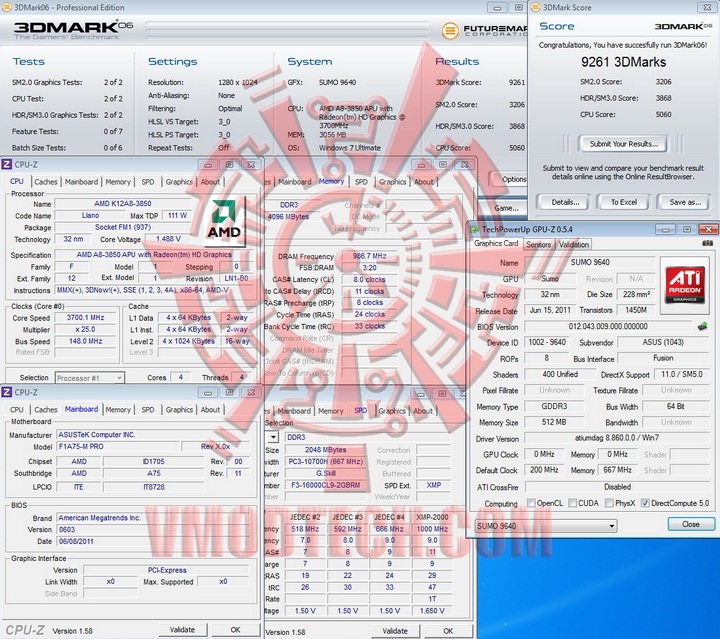
Task: Switch to the Sensors tab in GPU-Z
Action: (x=539, y=245)
